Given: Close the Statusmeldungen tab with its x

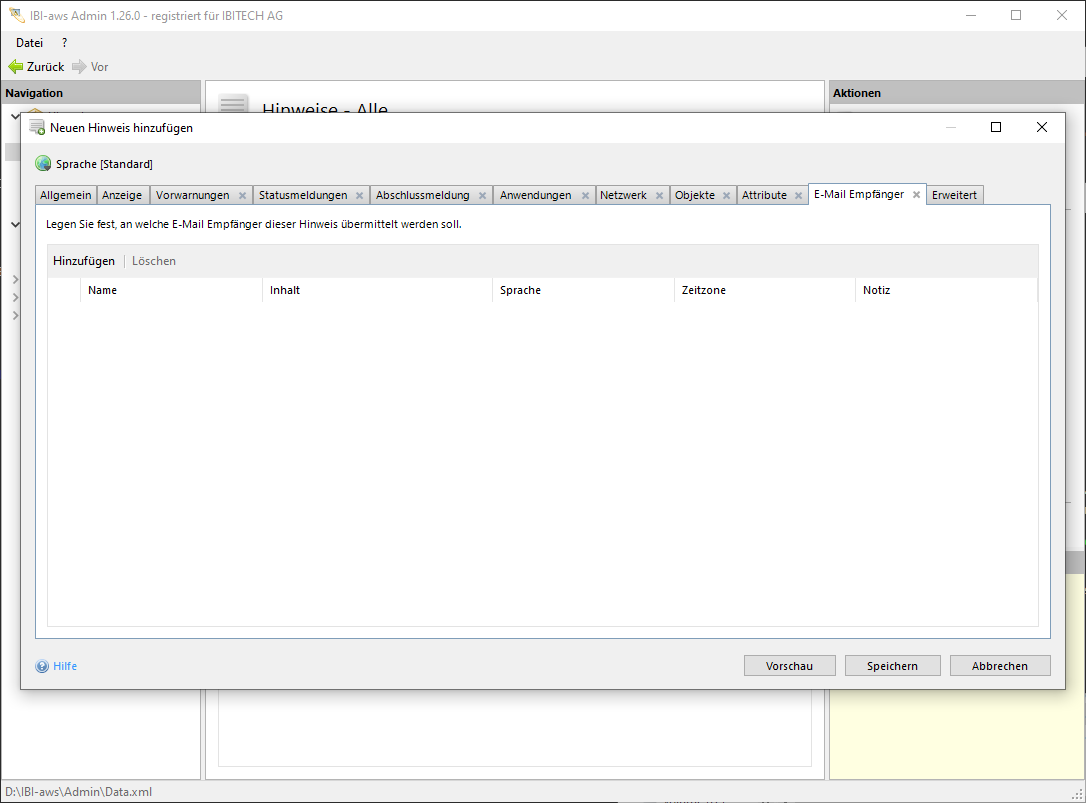Looking at the screenshot, I should [x=360, y=196].
